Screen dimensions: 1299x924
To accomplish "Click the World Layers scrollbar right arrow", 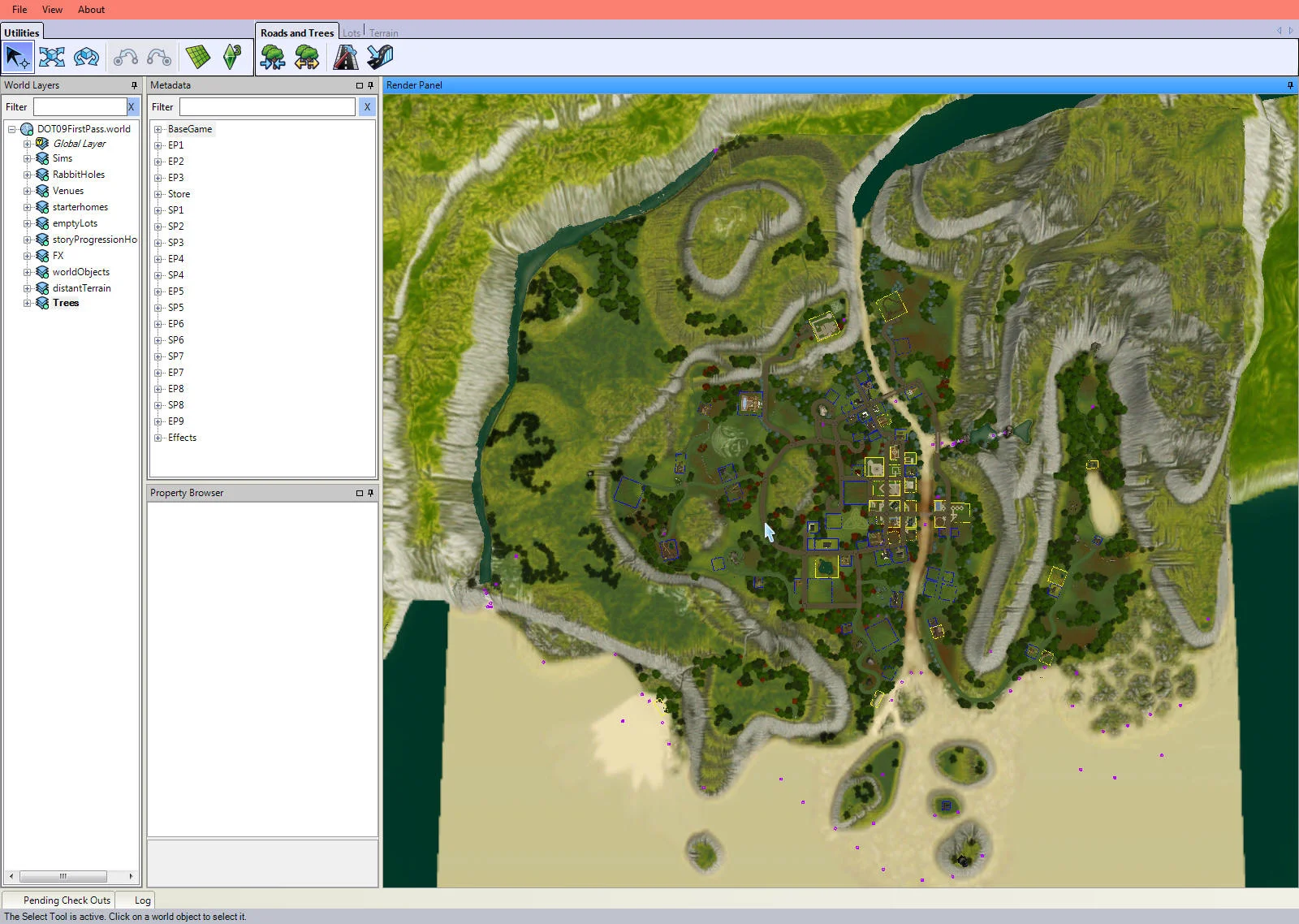I will coord(131,876).
